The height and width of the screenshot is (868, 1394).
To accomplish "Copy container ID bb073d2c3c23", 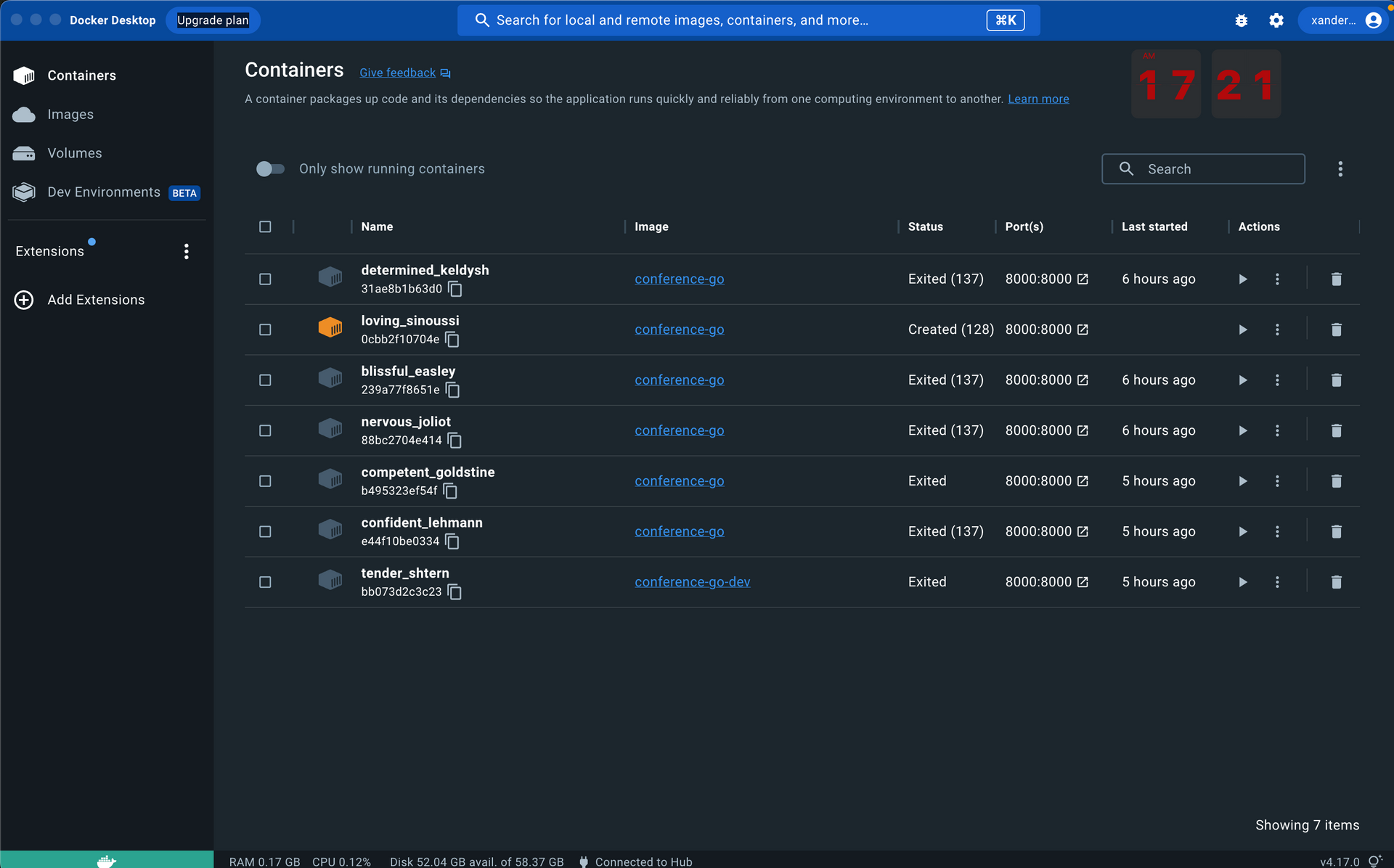I will point(455,592).
